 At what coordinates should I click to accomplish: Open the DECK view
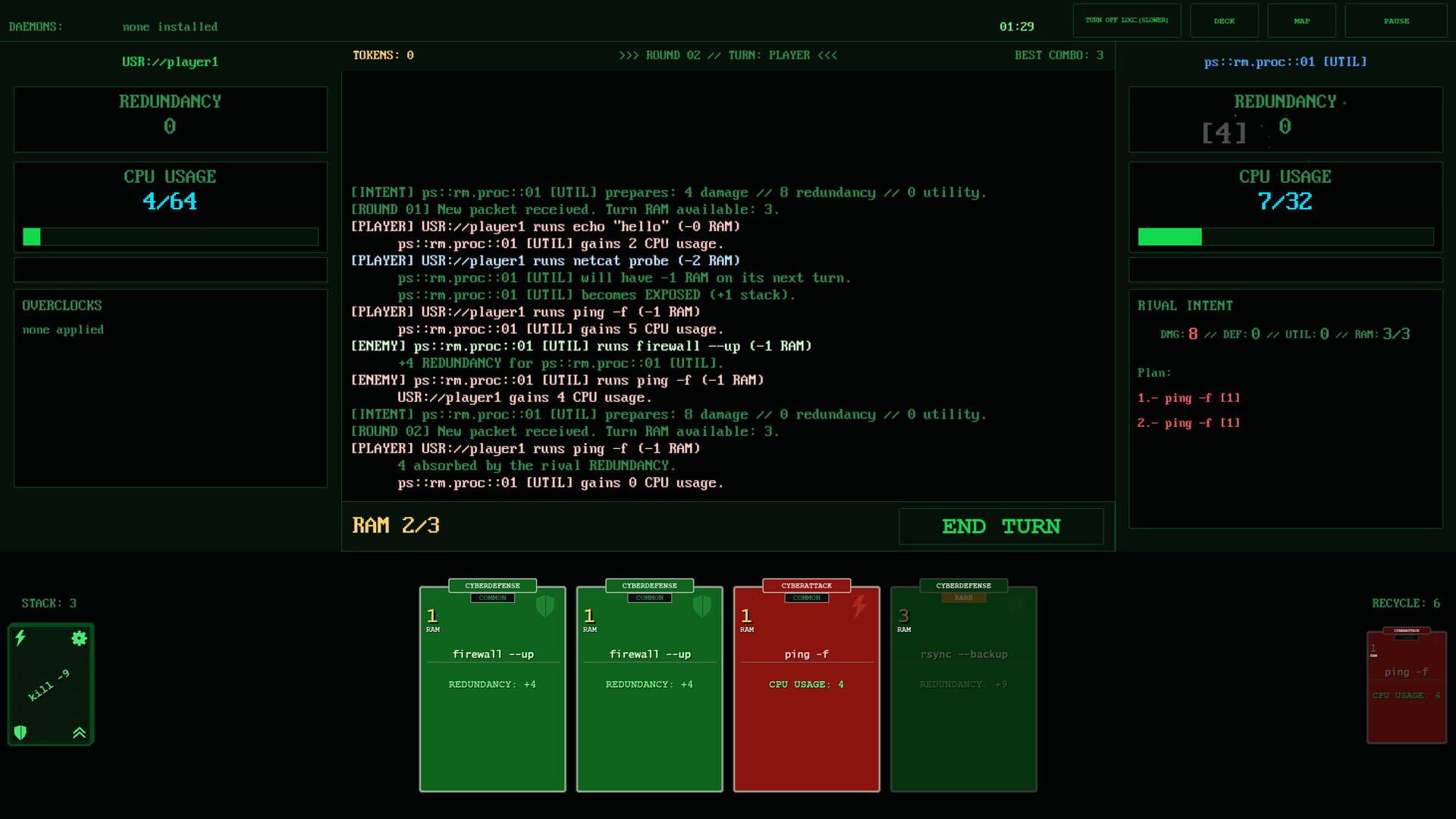1224,20
